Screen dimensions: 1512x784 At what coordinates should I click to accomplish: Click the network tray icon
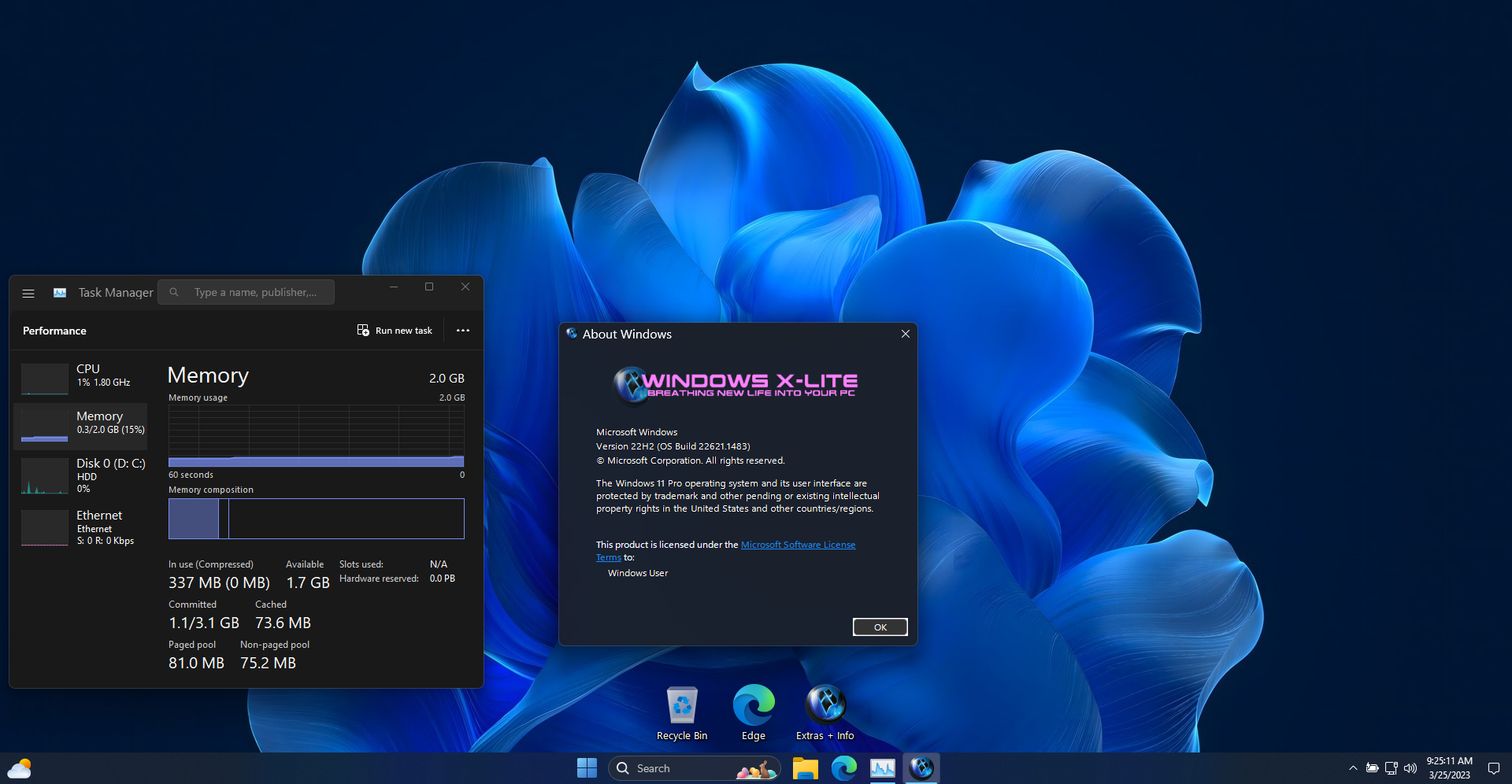[x=1392, y=768]
